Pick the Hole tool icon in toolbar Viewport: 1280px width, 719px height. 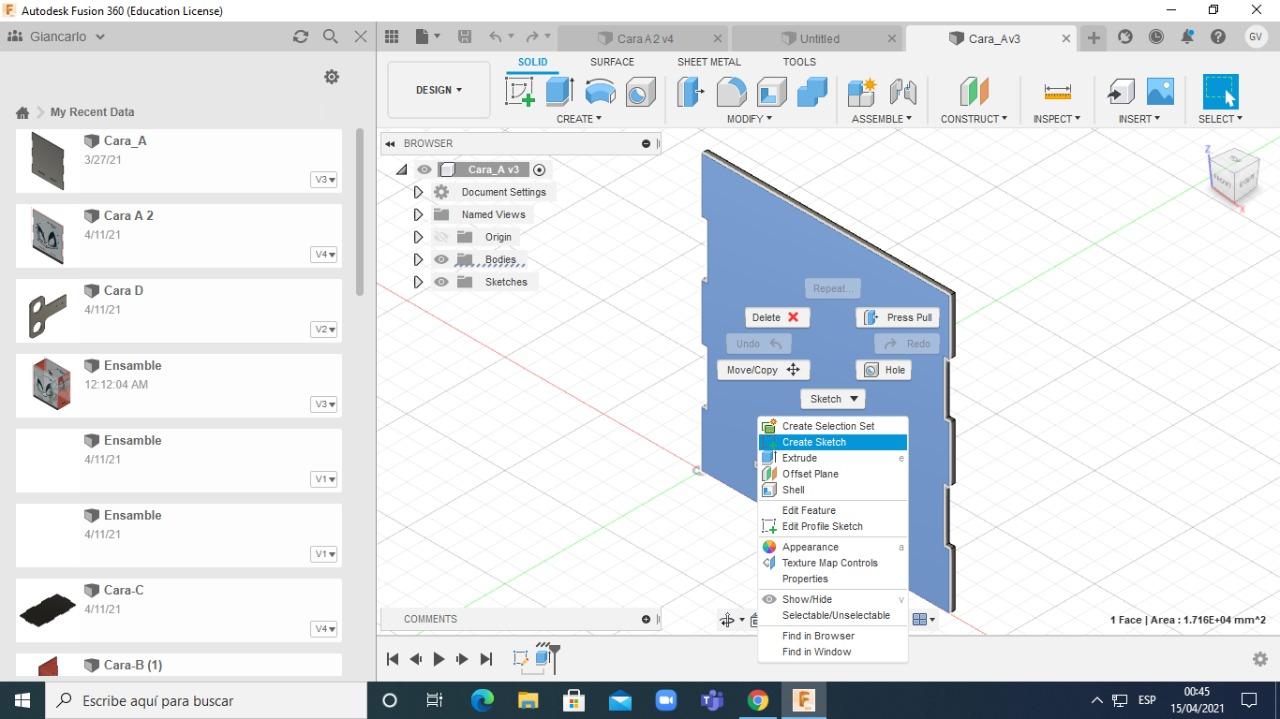pyautogui.click(x=640, y=92)
